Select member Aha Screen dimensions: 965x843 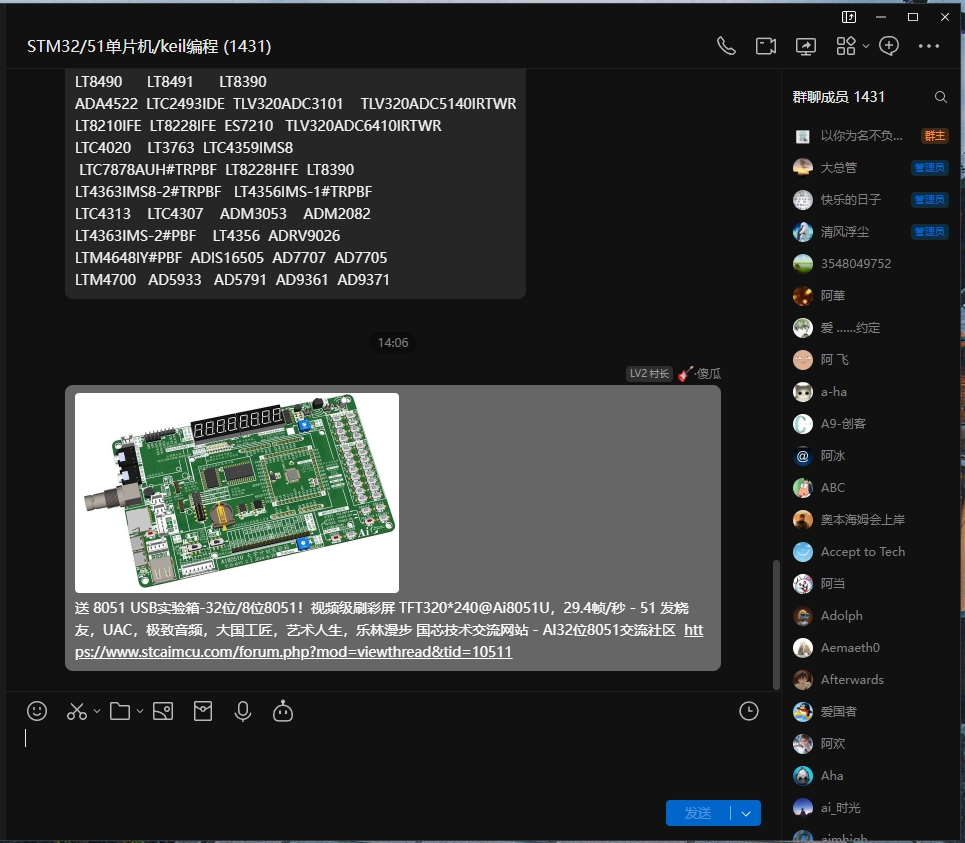click(870, 775)
